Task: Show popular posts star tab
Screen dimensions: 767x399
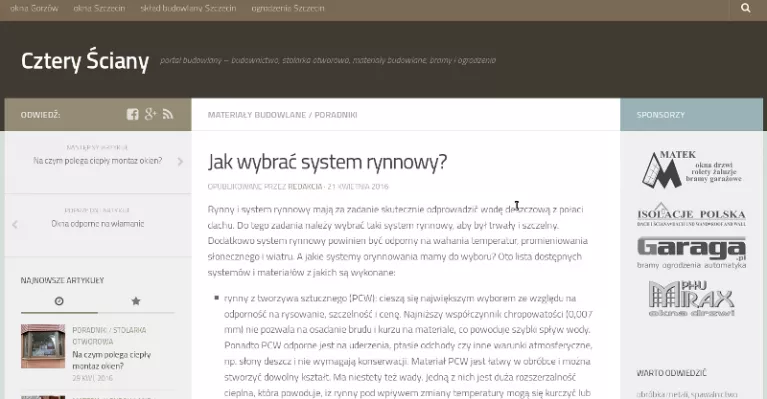Action: [136, 301]
